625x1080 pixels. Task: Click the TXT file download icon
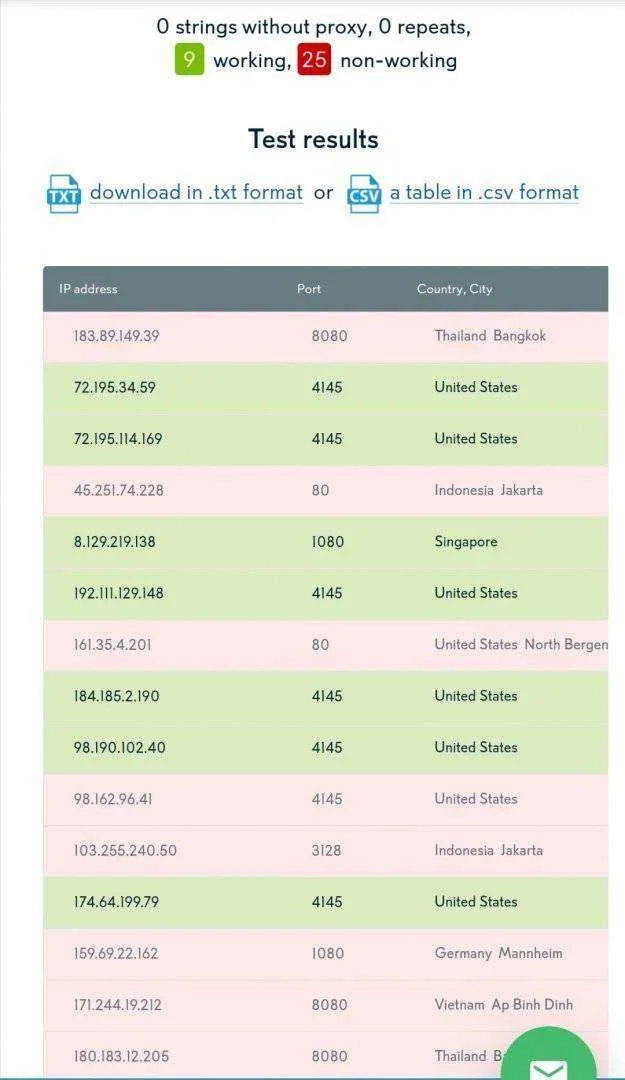63,194
